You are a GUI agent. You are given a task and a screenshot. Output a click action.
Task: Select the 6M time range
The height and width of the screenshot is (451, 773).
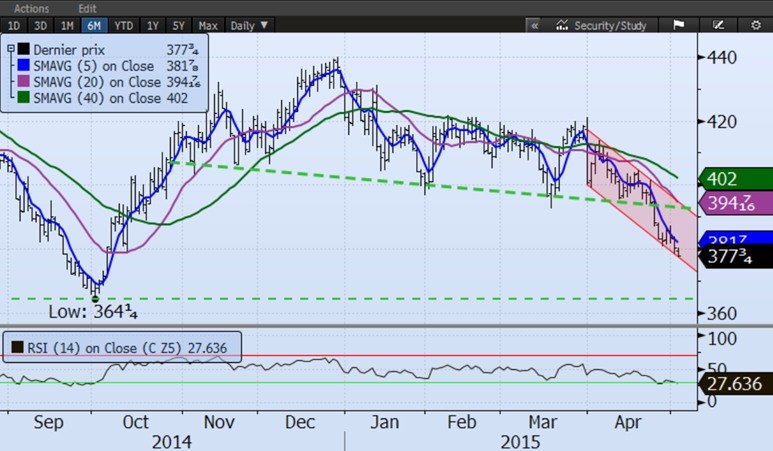[x=94, y=25]
